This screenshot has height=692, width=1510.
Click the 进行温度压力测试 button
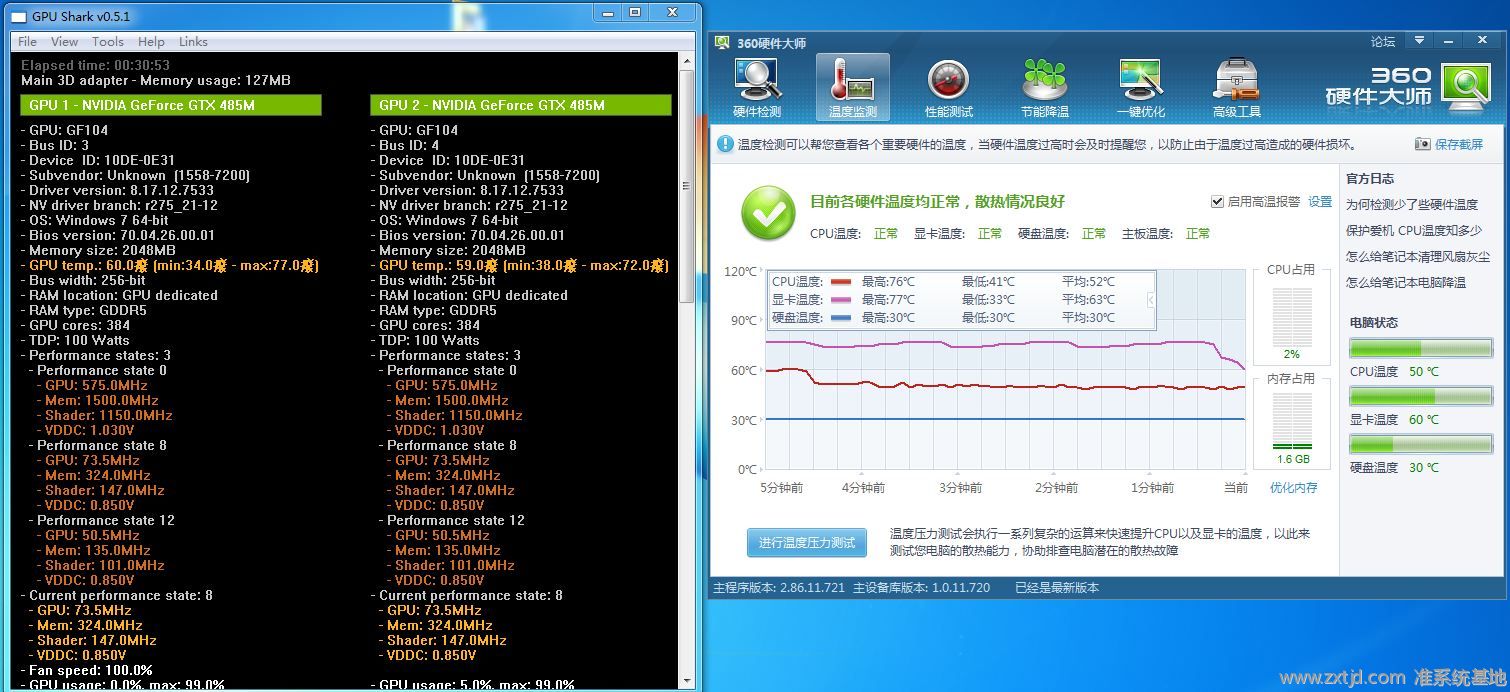(806, 543)
